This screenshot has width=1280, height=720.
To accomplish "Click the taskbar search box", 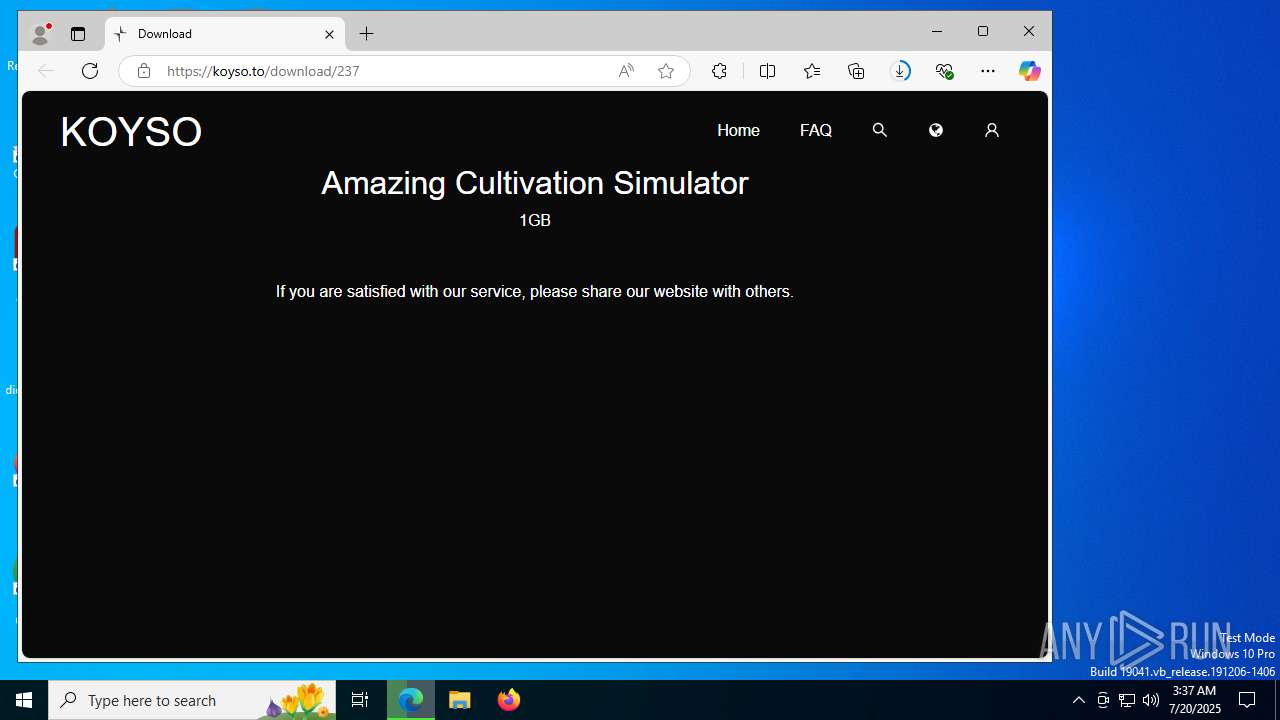I will pos(192,700).
